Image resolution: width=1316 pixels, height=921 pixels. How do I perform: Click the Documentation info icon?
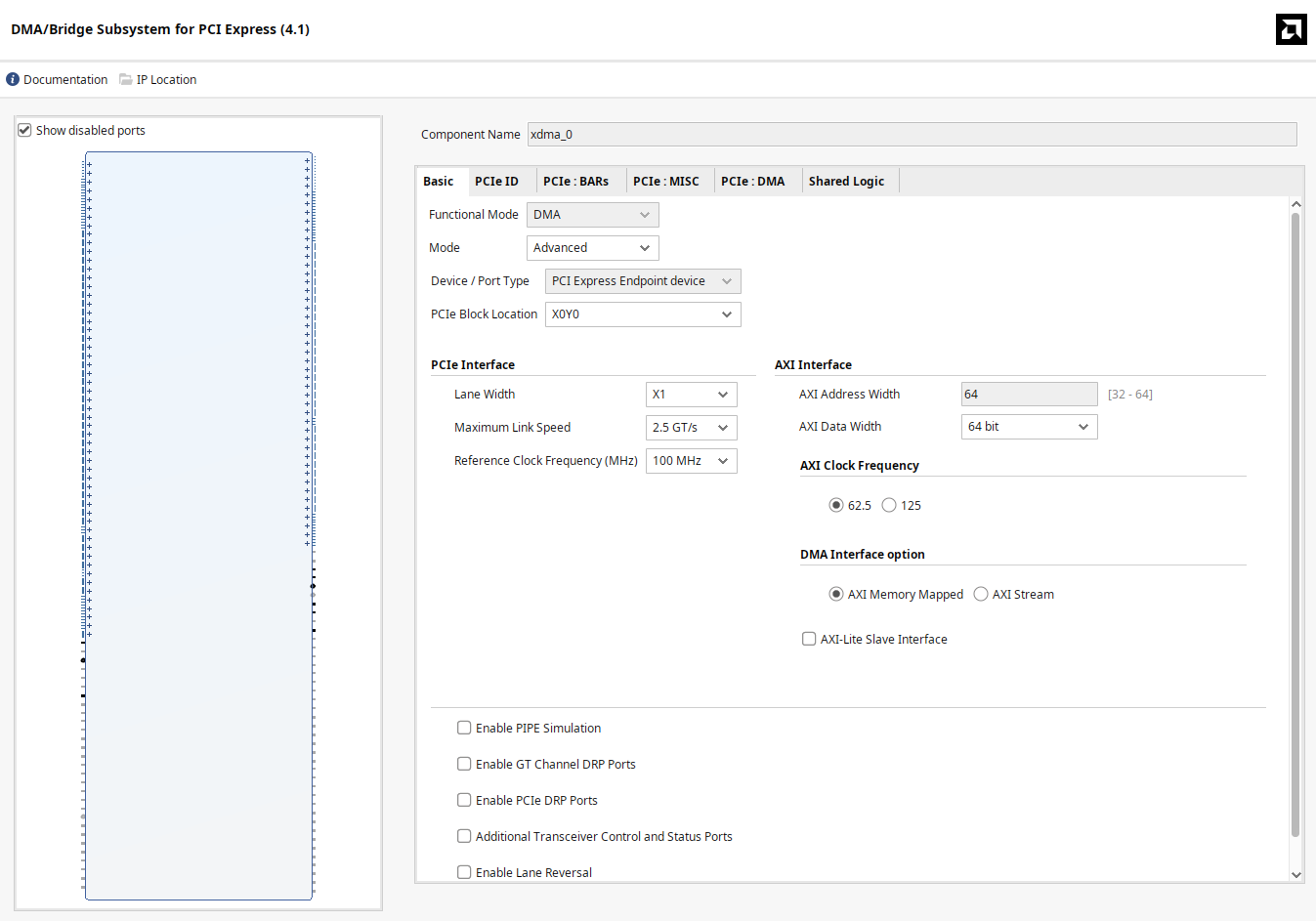tap(13, 79)
